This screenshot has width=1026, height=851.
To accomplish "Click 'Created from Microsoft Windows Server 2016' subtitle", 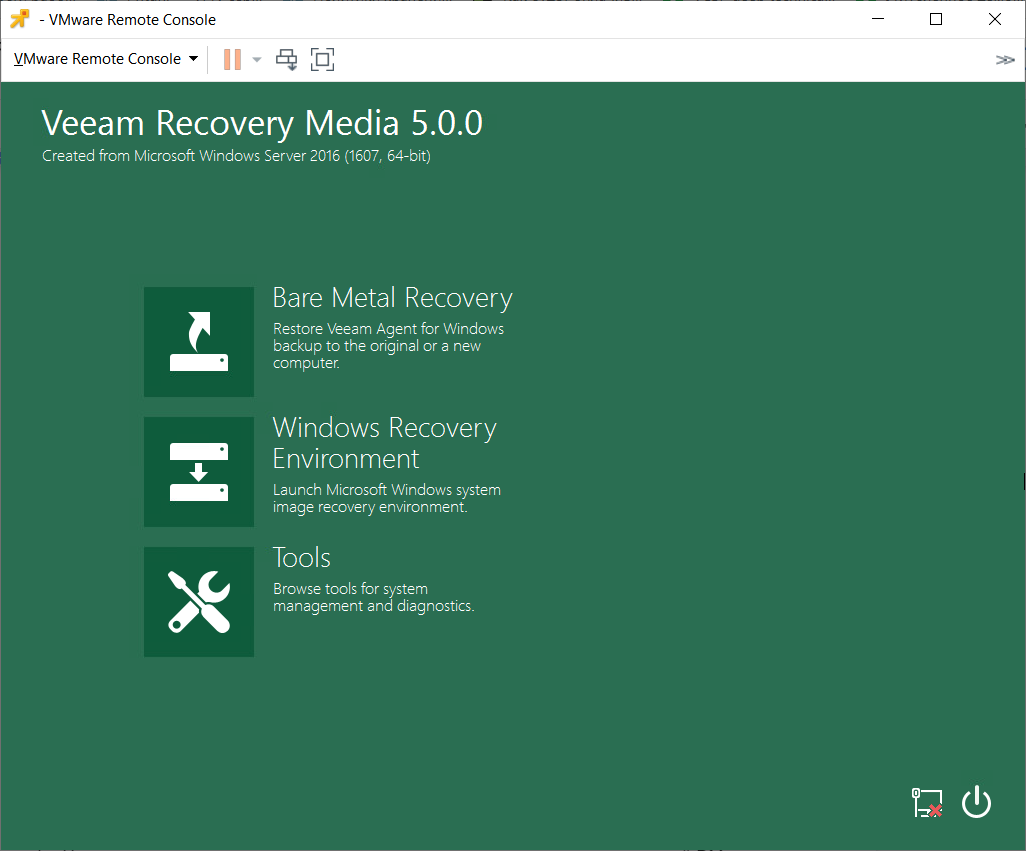I will coord(236,156).
